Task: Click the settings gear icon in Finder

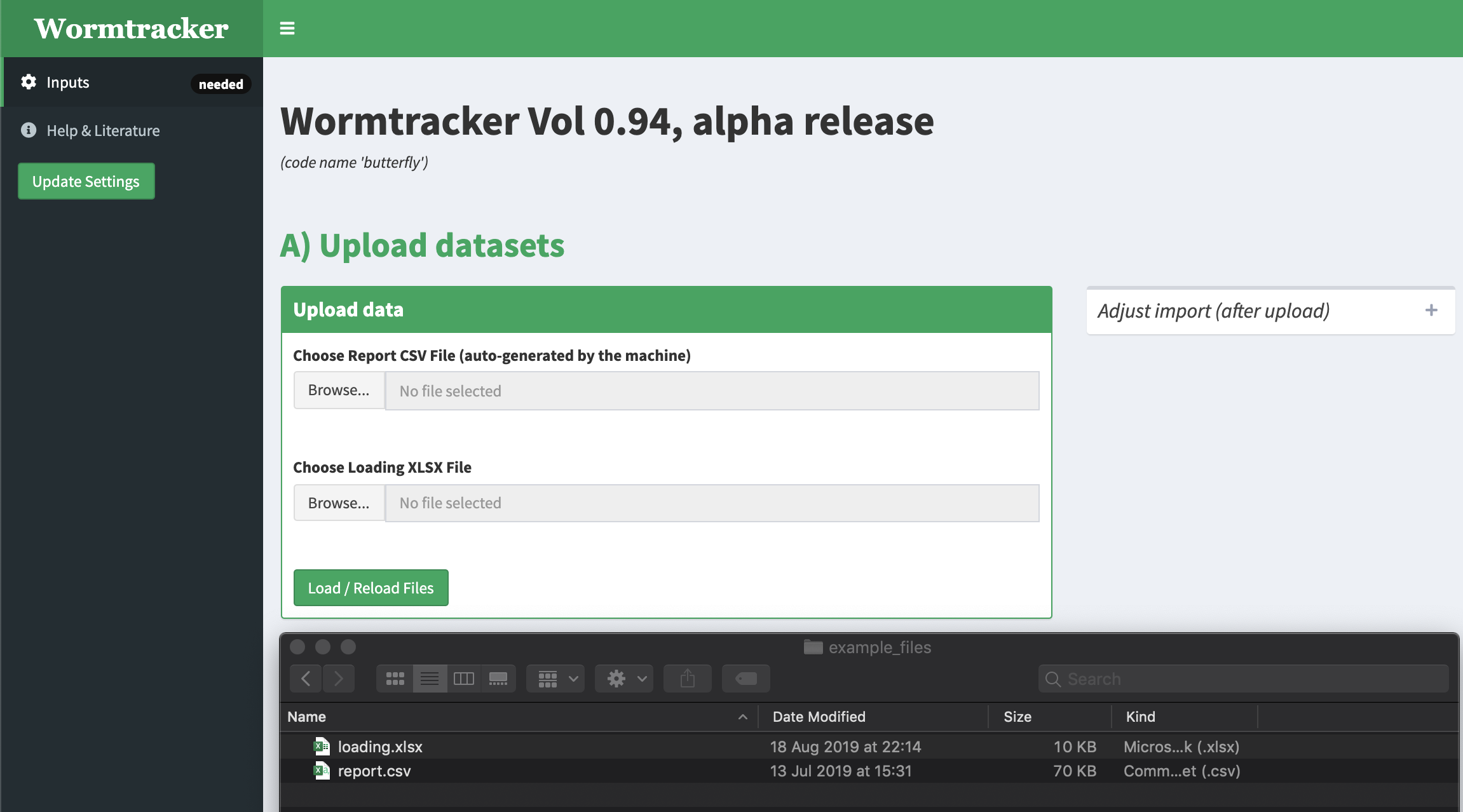Action: click(616, 678)
